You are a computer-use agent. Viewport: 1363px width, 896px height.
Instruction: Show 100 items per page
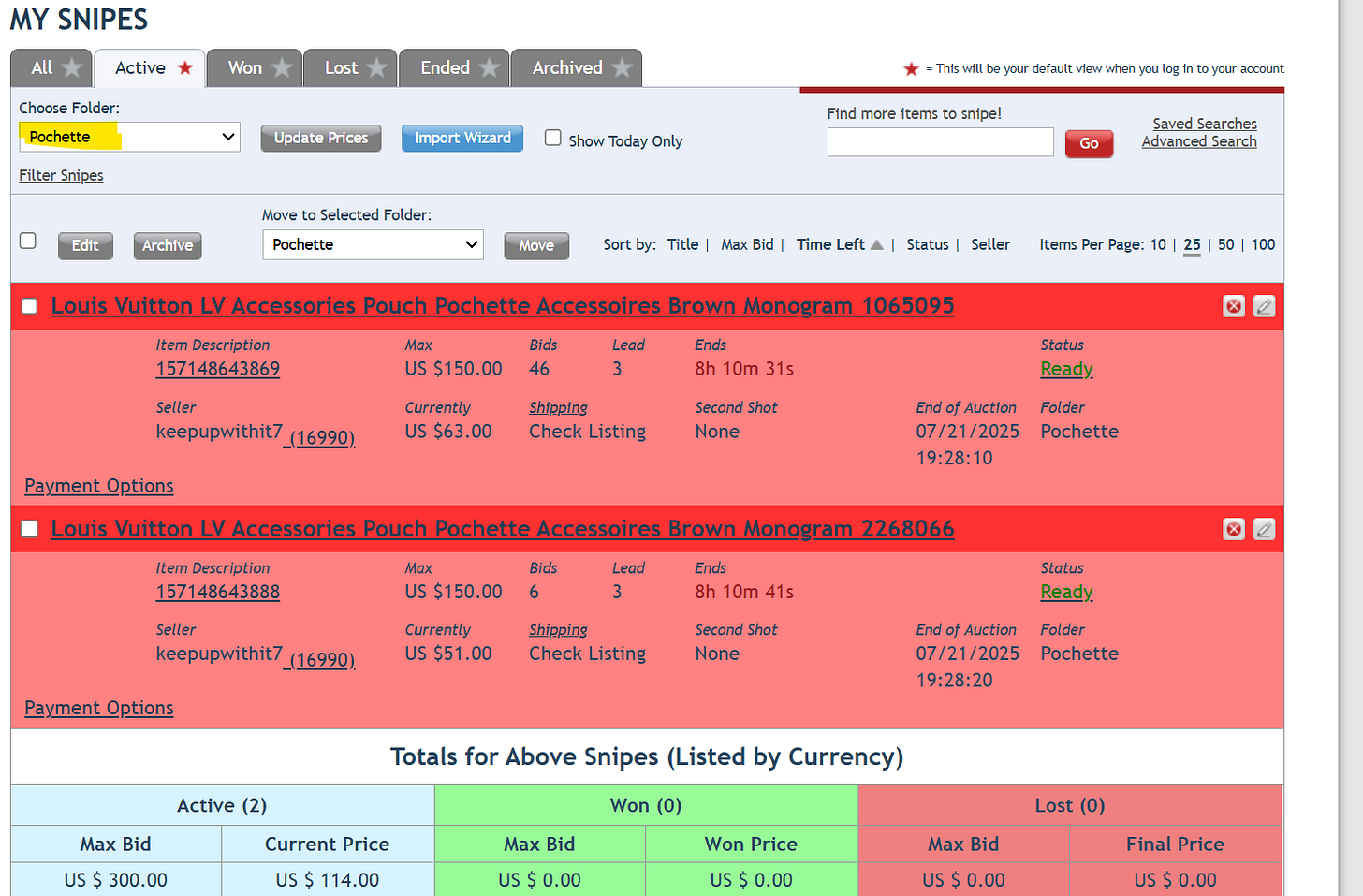[1263, 244]
